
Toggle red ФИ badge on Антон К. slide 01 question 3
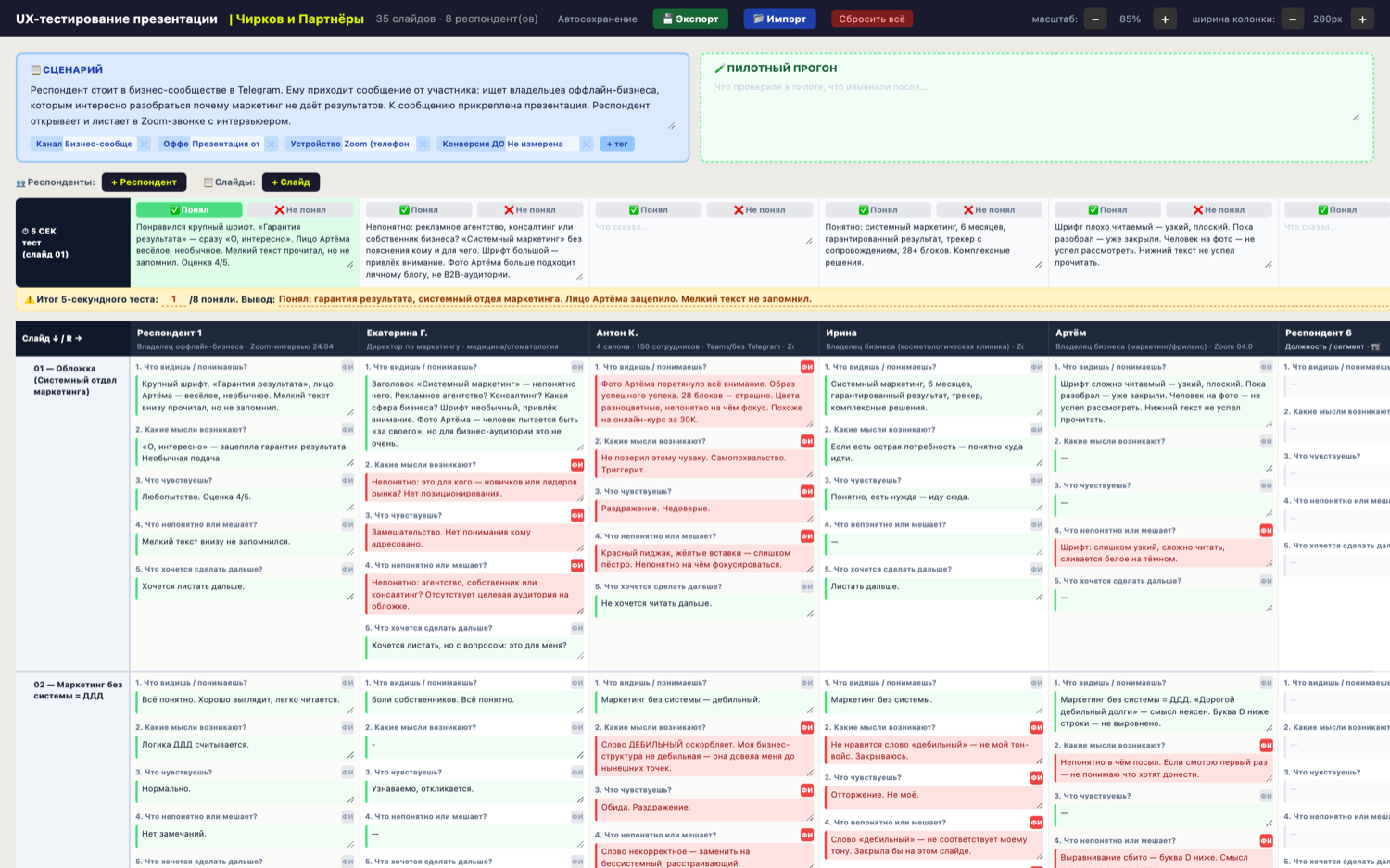tap(807, 491)
